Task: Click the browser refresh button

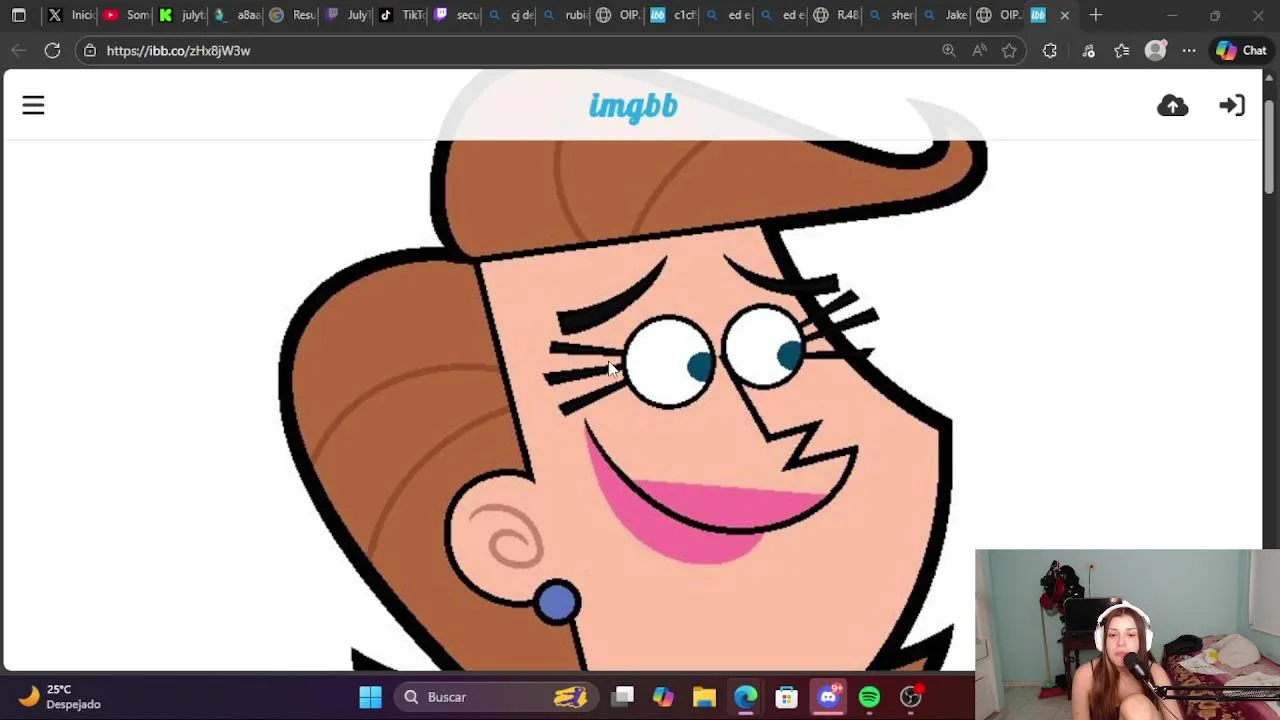Action: coord(52,50)
